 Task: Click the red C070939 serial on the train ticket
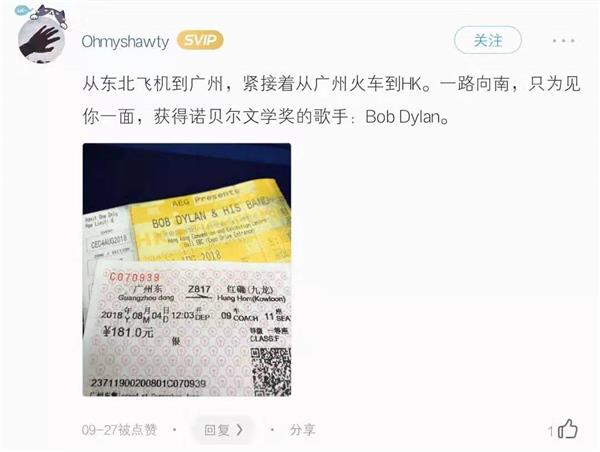click(135, 277)
